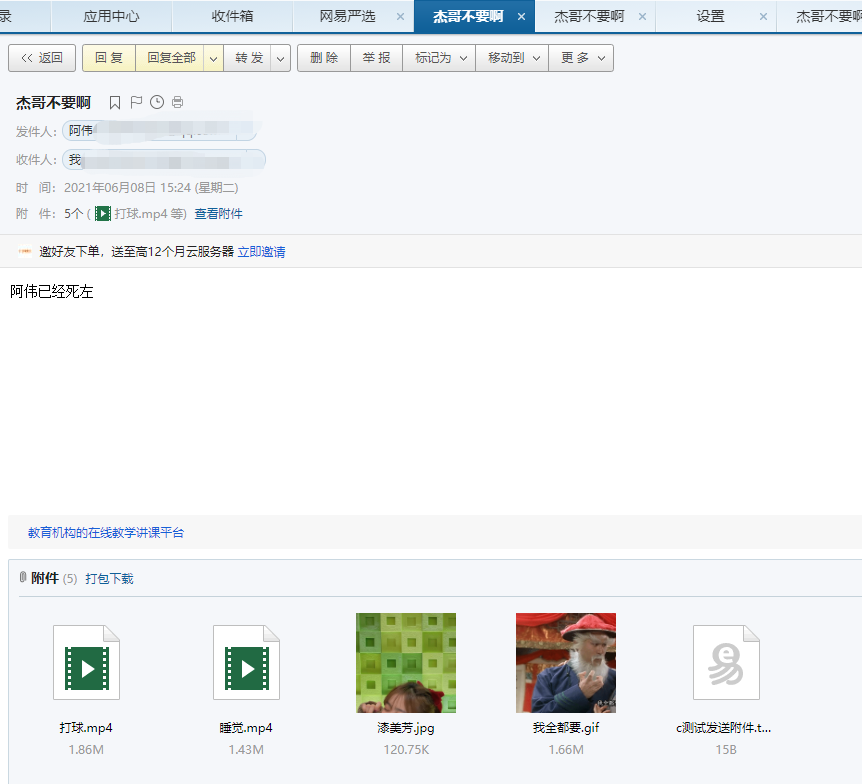Image resolution: width=862 pixels, height=784 pixels.
Task: Expand the 回复全部 dropdown arrow
Action: pyautogui.click(x=213, y=57)
